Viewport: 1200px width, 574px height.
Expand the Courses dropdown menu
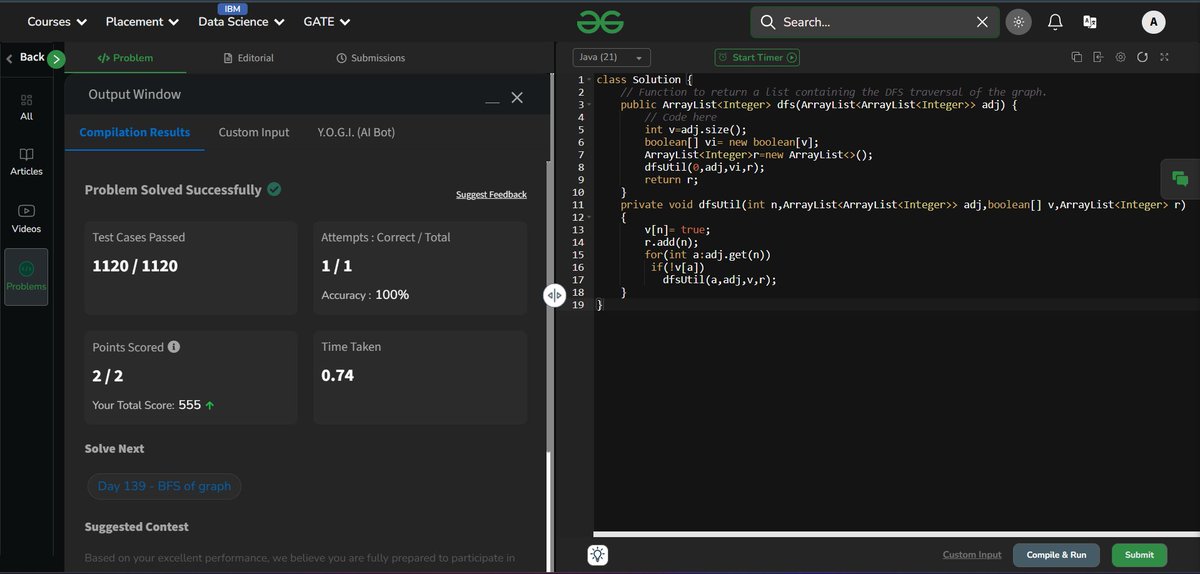[x=57, y=21]
